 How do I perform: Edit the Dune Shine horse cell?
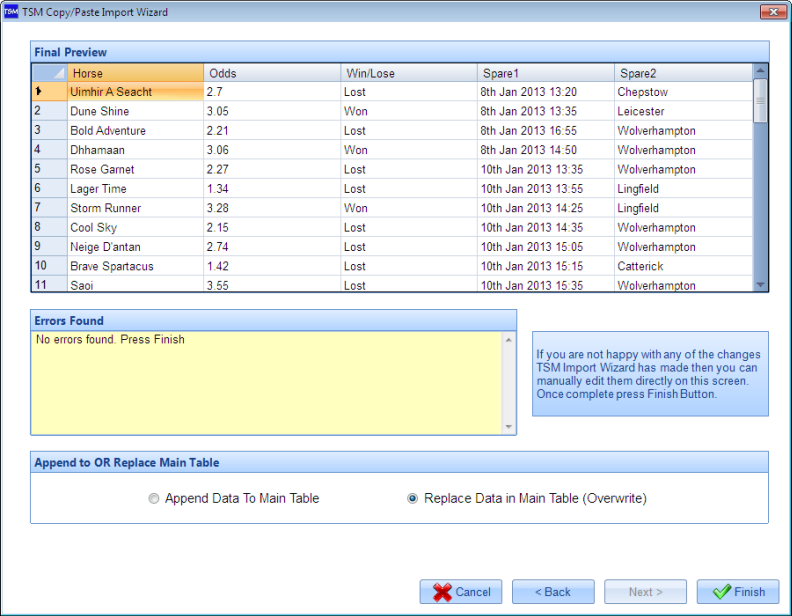(x=135, y=112)
